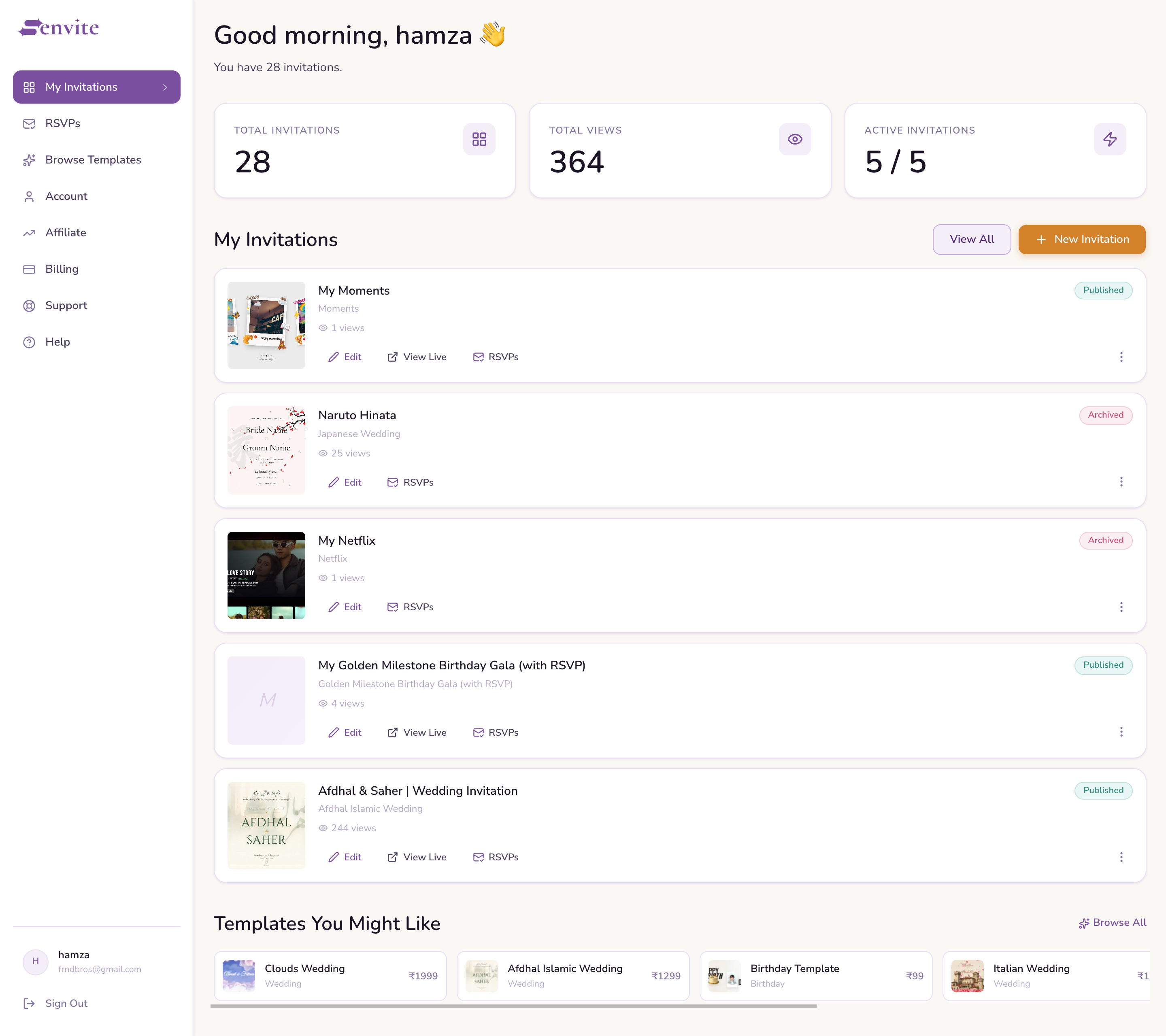
Task: Open the Support page
Action: coord(96,306)
